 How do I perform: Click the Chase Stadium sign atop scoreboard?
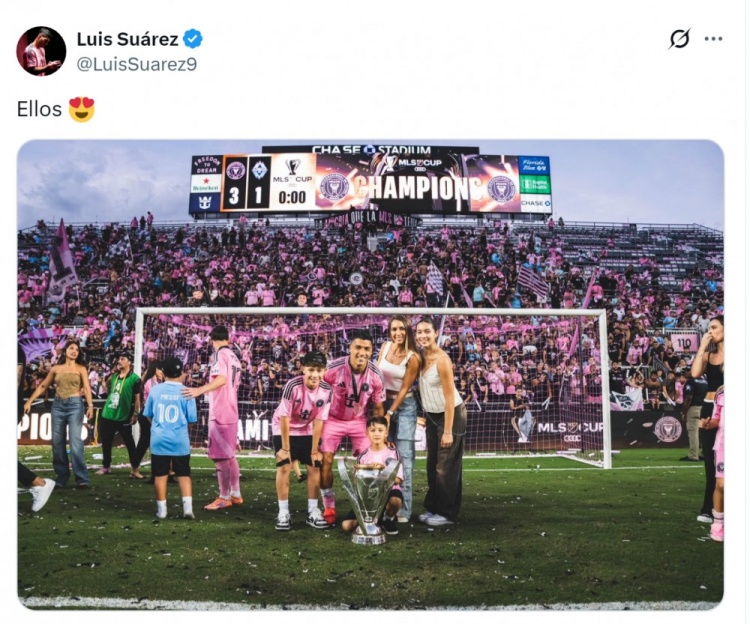pos(371,149)
